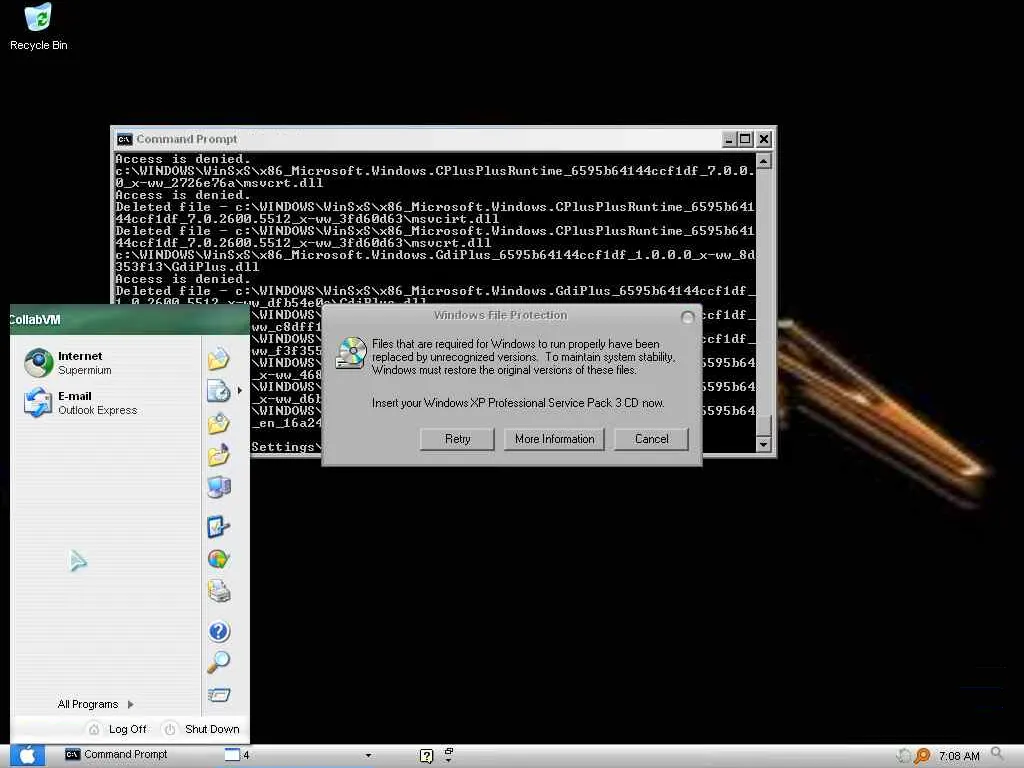The image size is (1024, 768).
Task: Open My Documents folder icon in Start menu
Action: click(218, 359)
